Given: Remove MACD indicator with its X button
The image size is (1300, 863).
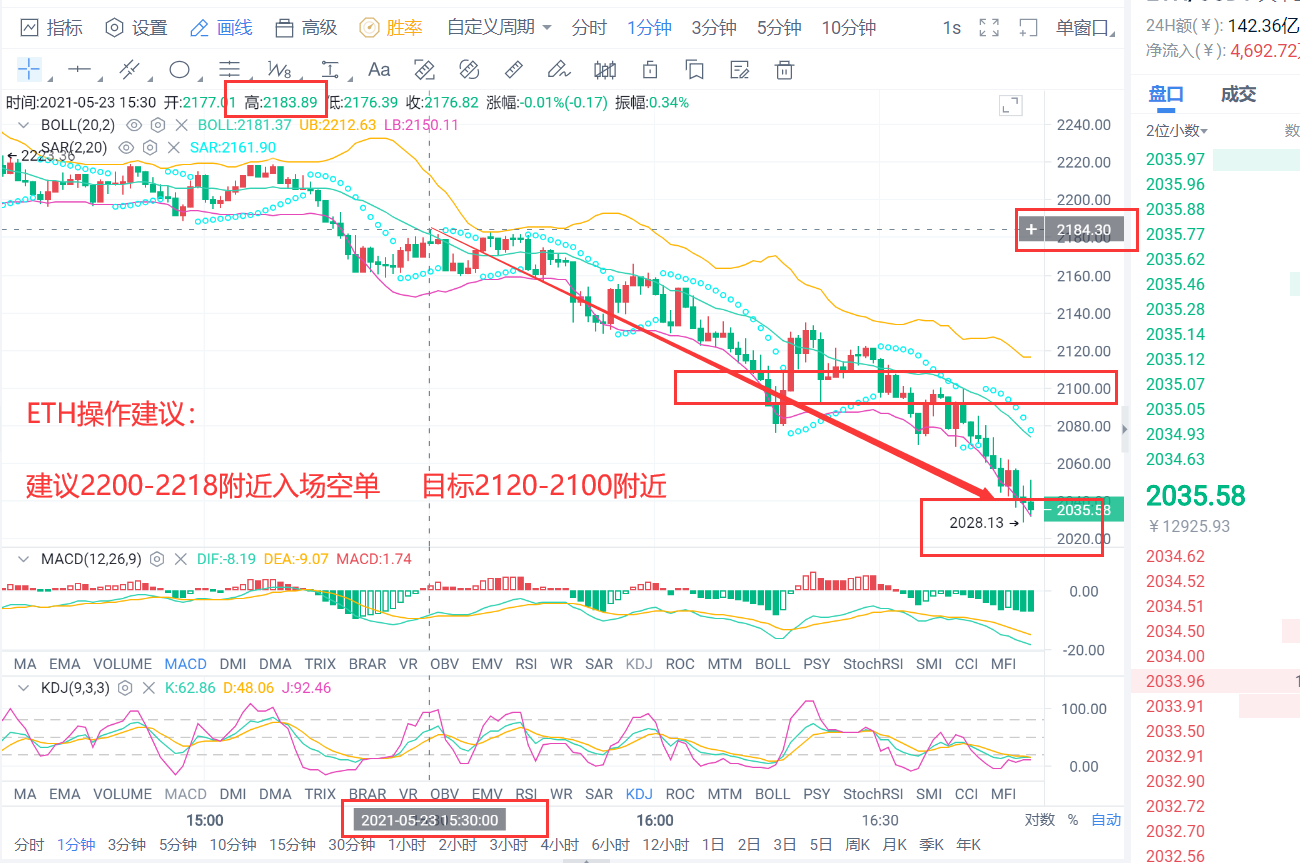Looking at the screenshot, I should tap(181, 559).
